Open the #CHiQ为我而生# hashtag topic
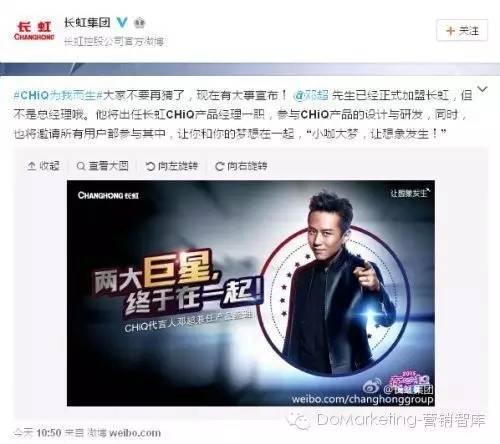Screen dimensions: 500x444 point(57,96)
